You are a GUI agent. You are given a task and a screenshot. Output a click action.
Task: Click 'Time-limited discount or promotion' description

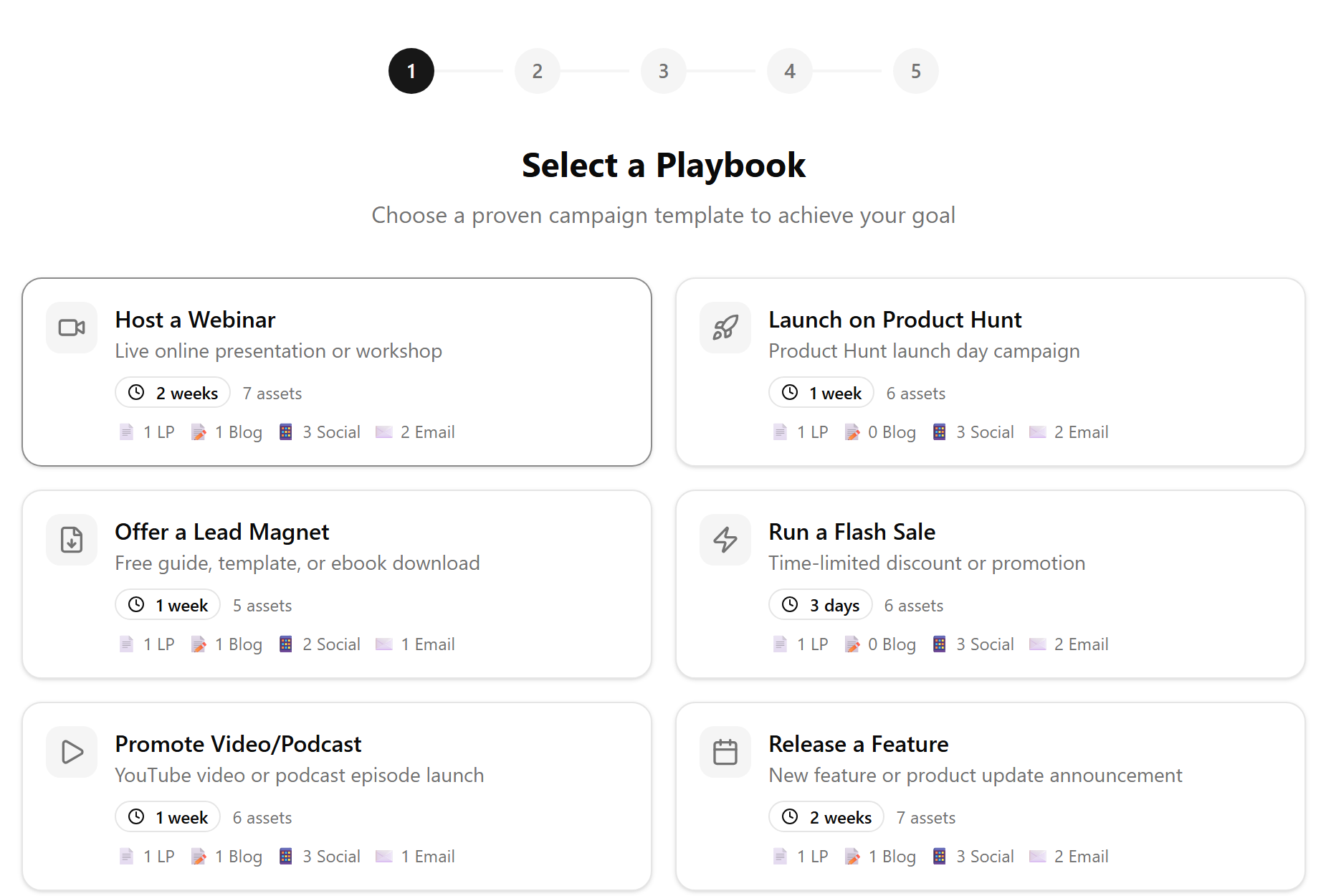coord(927,563)
